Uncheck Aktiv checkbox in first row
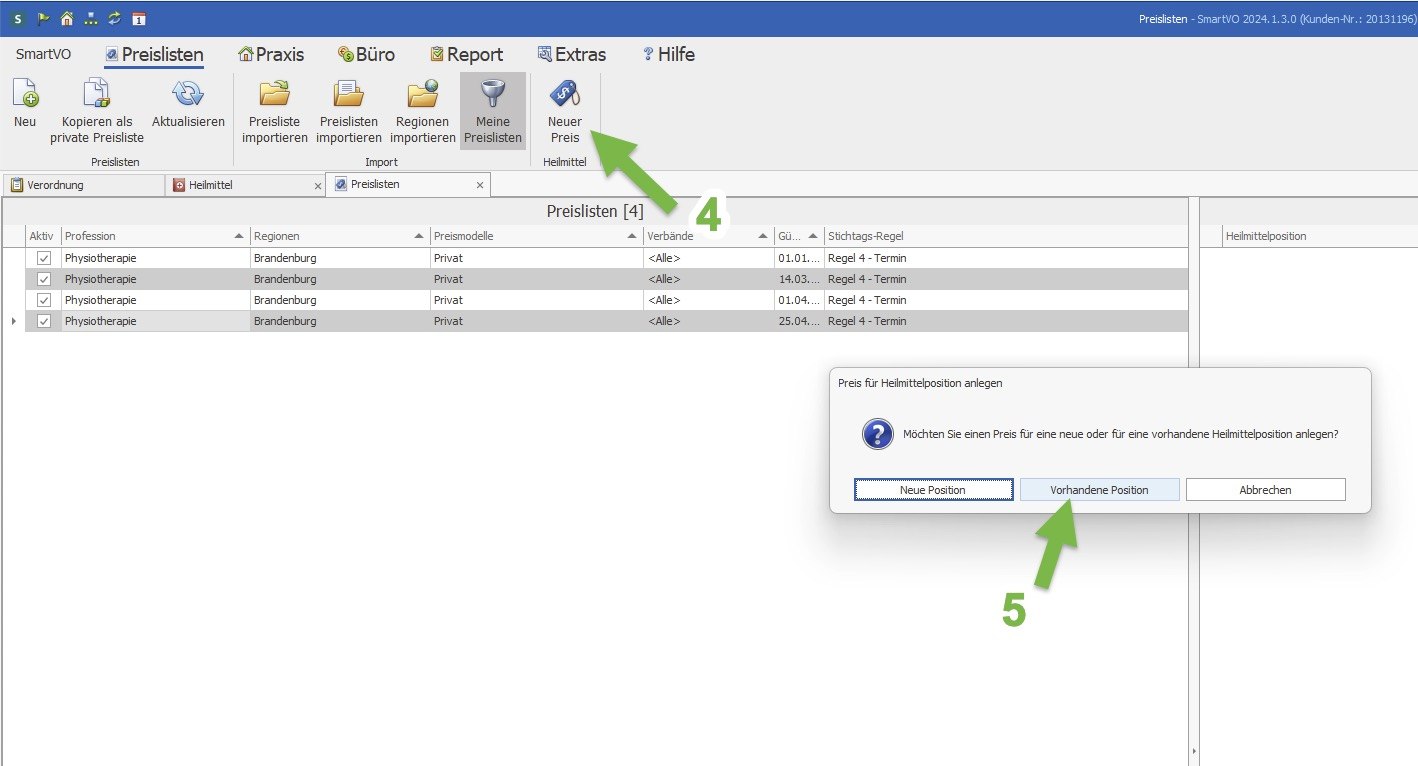1418x766 pixels. [44, 258]
